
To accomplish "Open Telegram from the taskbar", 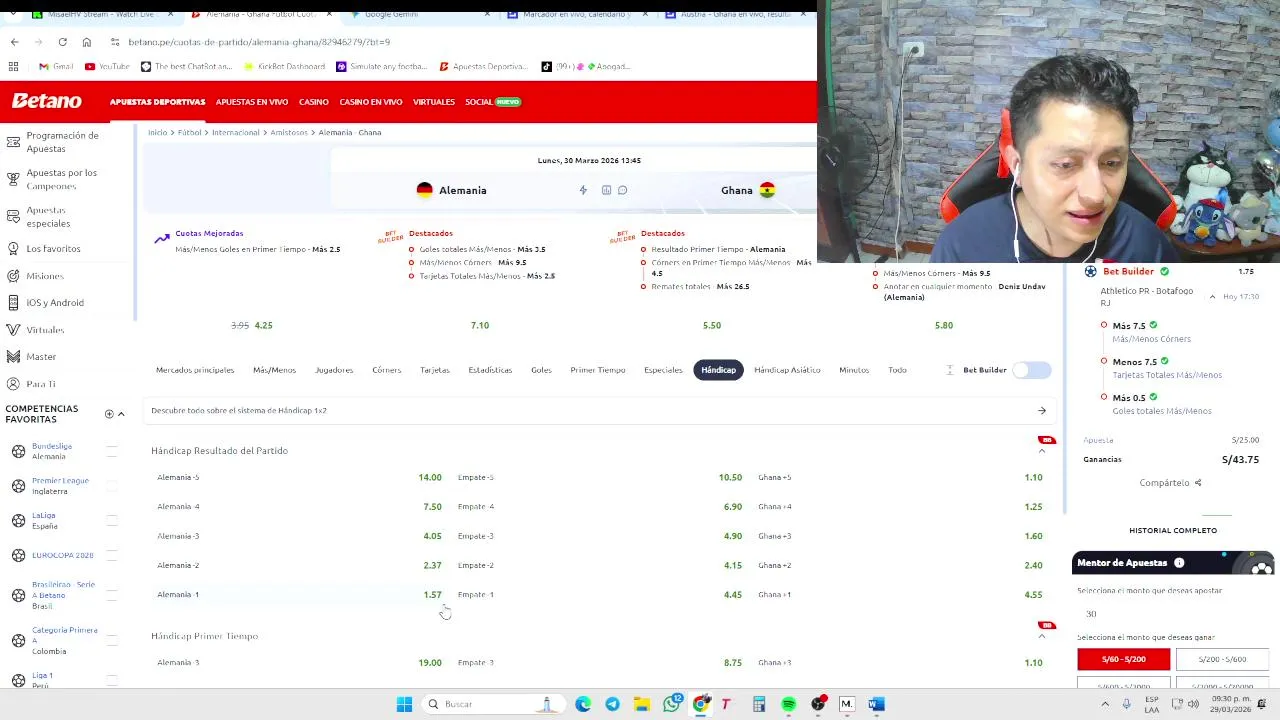I will [x=612, y=704].
